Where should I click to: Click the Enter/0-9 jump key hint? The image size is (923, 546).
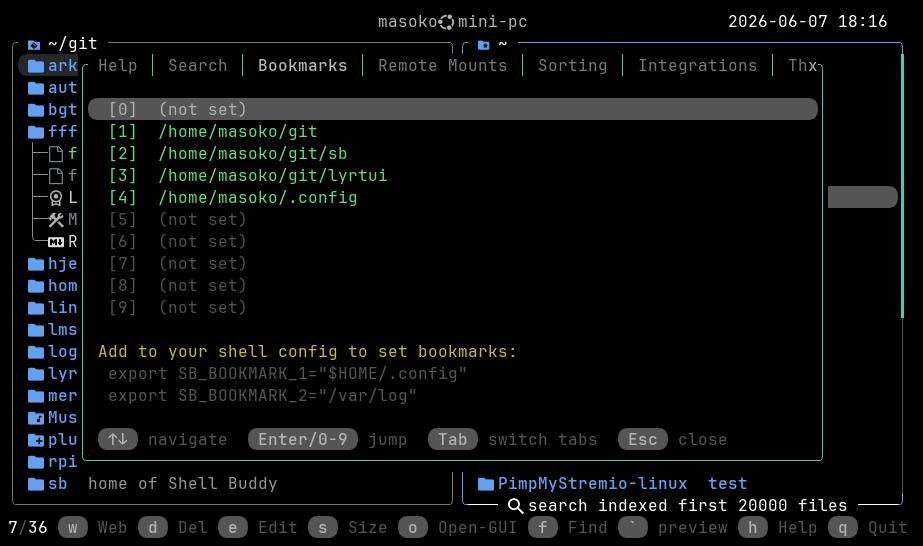tap(303, 440)
